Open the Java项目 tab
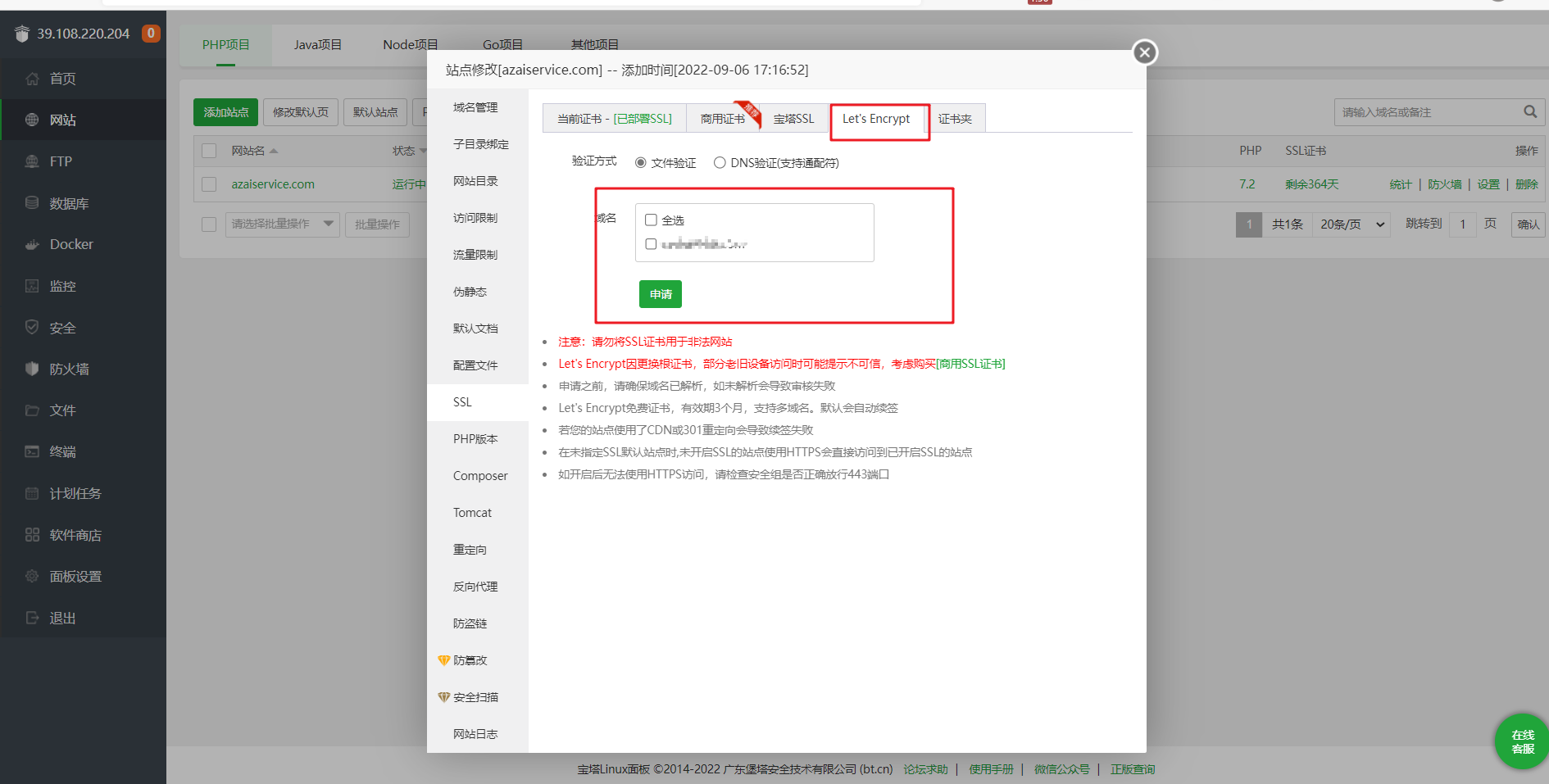Image resolution: width=1549 pixels, height=784 pixels. click(x=318, y=44)
